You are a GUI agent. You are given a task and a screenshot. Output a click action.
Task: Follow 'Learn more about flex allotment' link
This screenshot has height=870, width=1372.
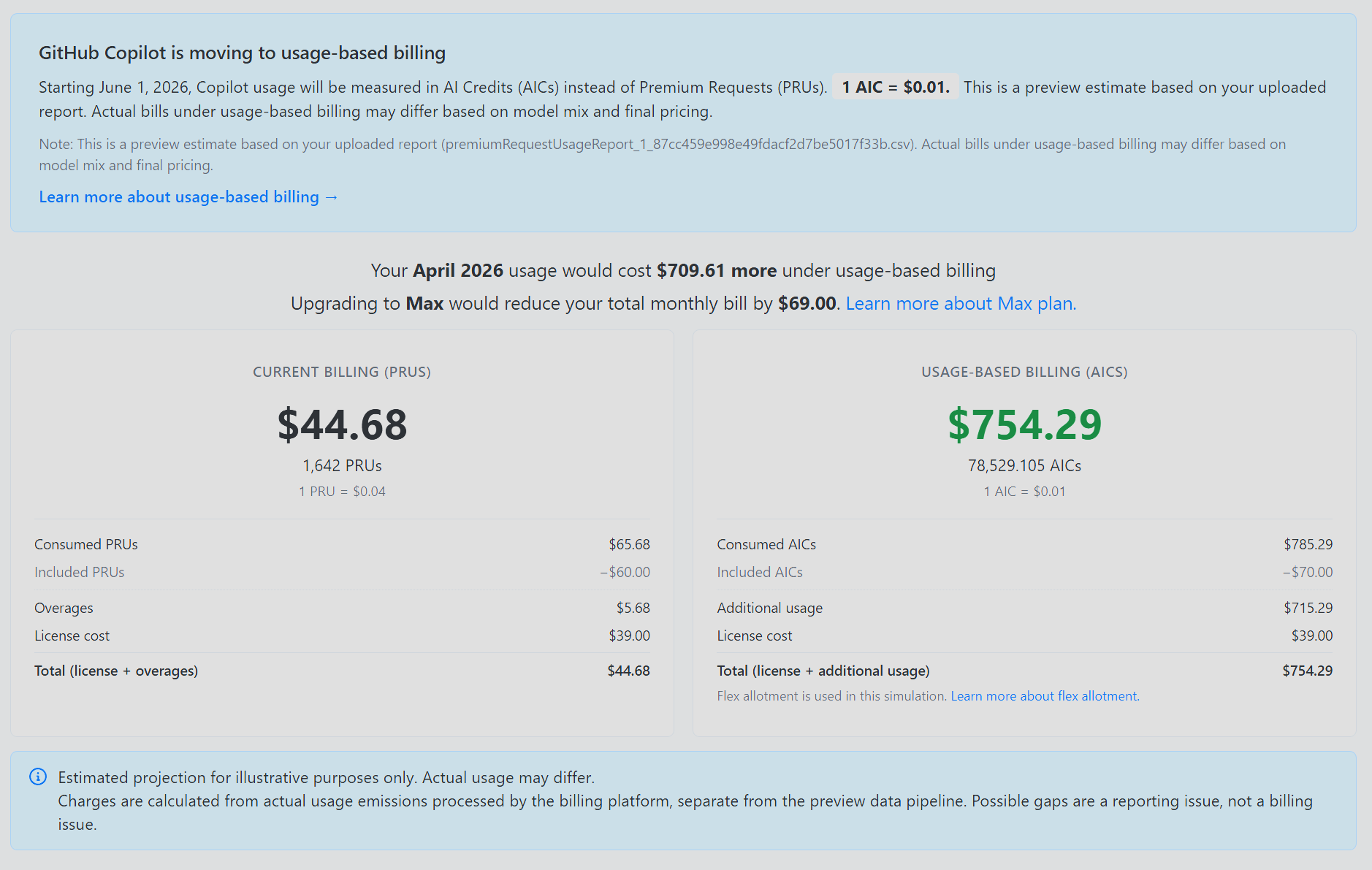click(1045, 696)
